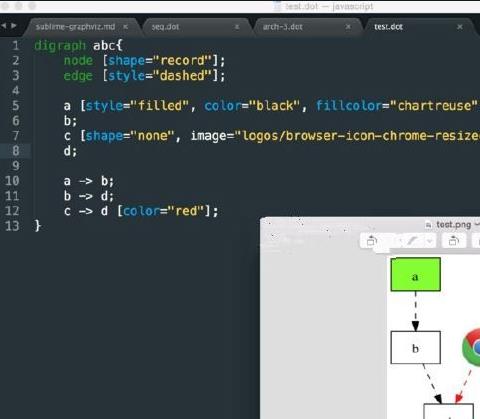
Task: Click 'd;' on line 8
Action: coord(70,151)
